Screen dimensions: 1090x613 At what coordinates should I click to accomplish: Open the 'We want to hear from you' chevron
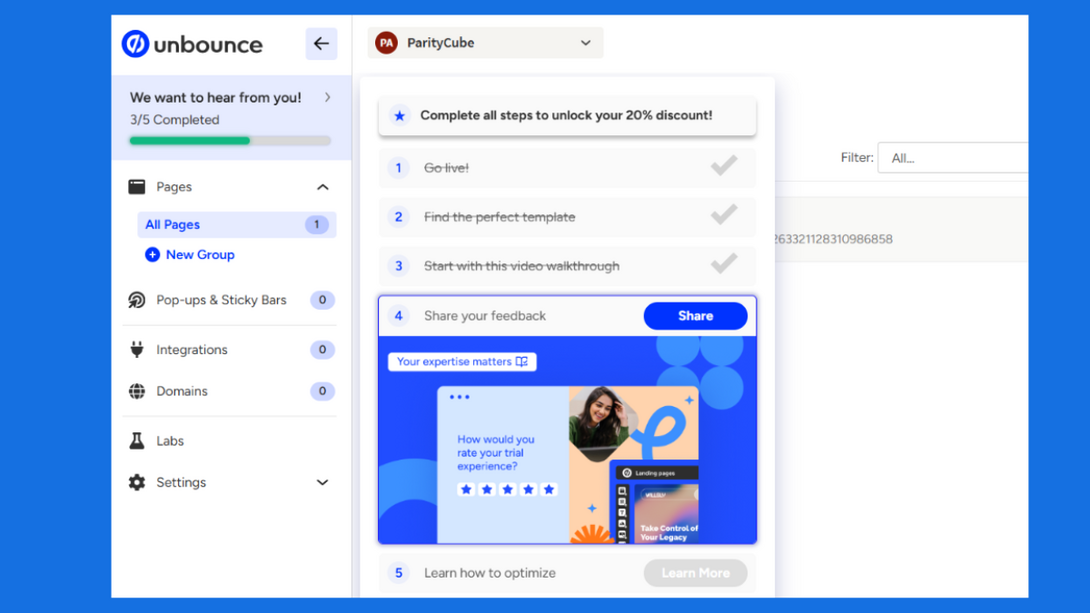click(x=327, y=97)
